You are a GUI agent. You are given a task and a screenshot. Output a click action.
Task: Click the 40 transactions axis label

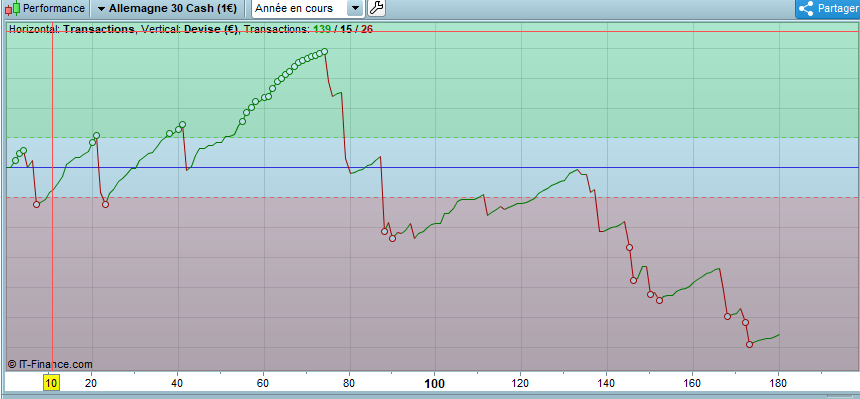(177, 383)
